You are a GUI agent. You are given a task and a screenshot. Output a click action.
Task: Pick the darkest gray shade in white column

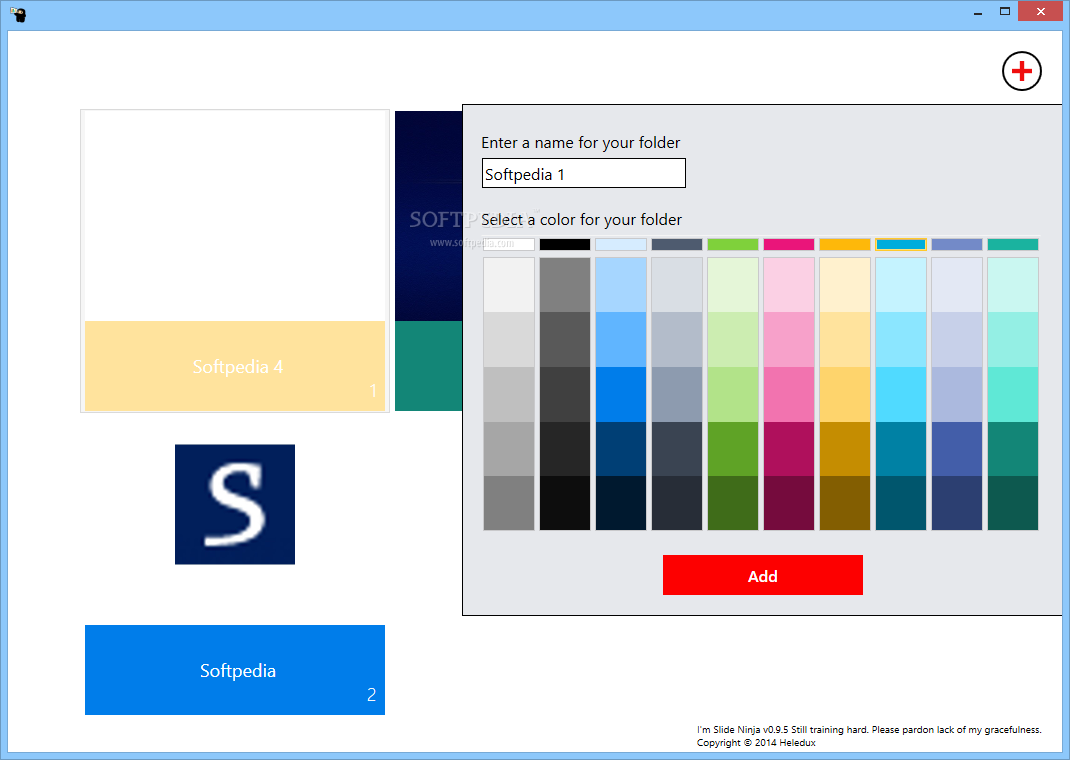click(x=509, y=503)
